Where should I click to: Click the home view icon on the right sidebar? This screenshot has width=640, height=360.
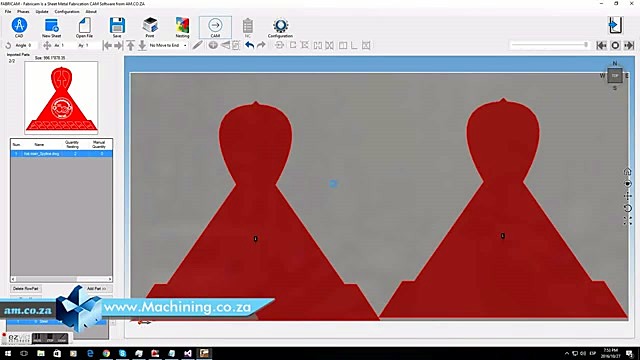627,171
